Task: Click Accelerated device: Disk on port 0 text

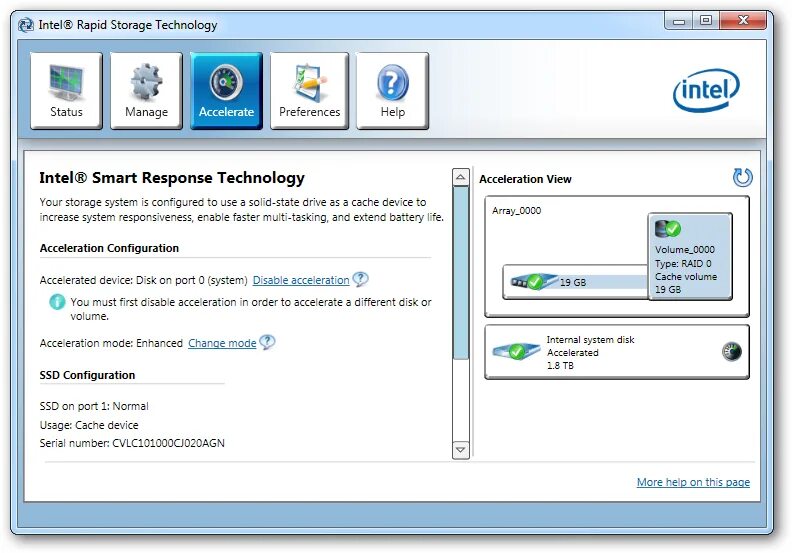Action: (143, 280)
